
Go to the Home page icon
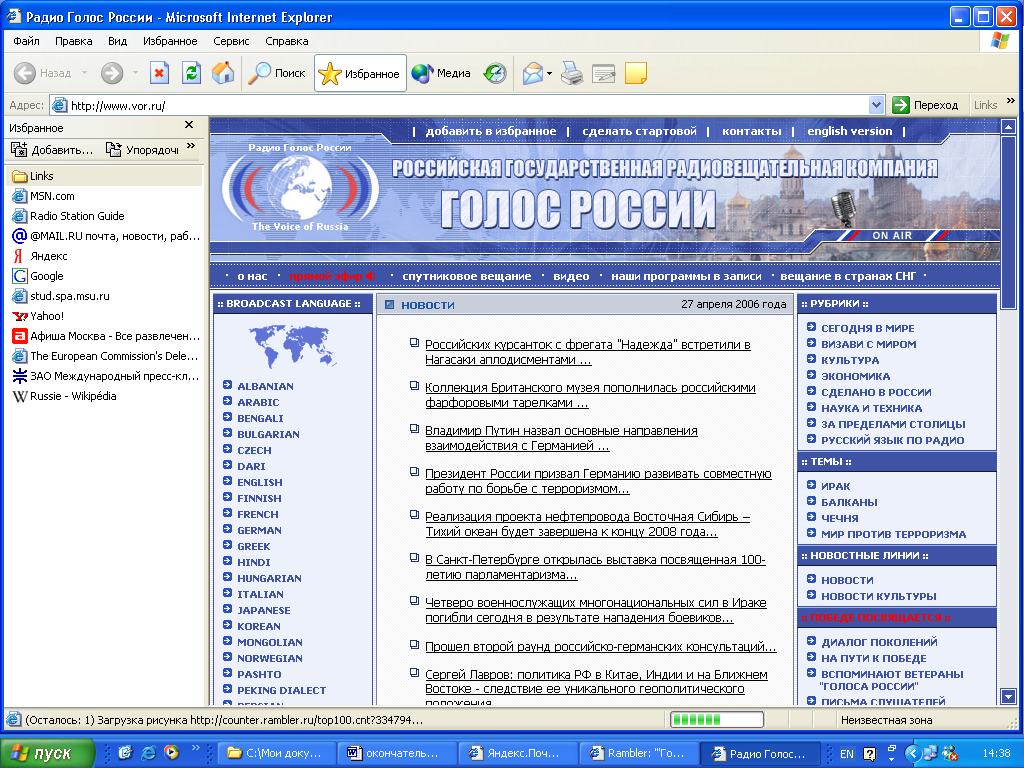[x=223, y=73]
